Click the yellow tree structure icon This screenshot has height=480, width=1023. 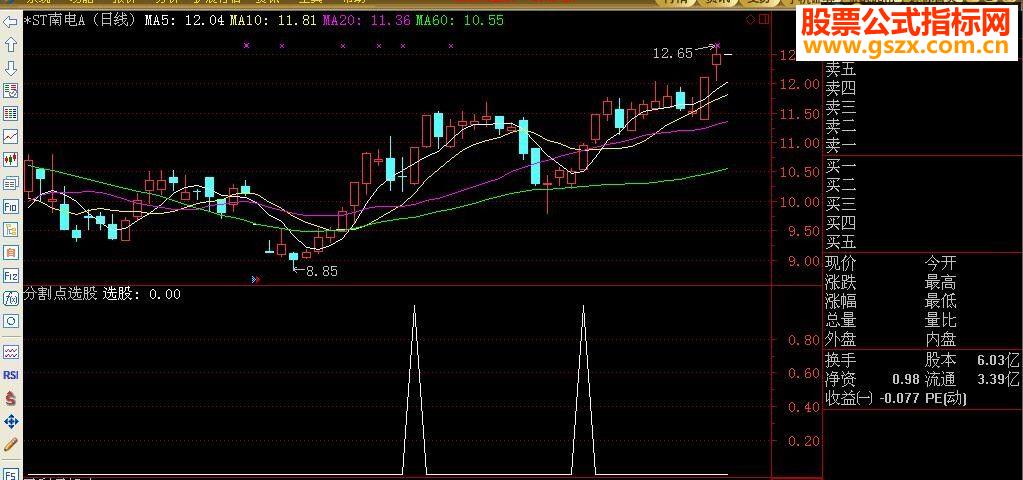(x=10, y=229)
